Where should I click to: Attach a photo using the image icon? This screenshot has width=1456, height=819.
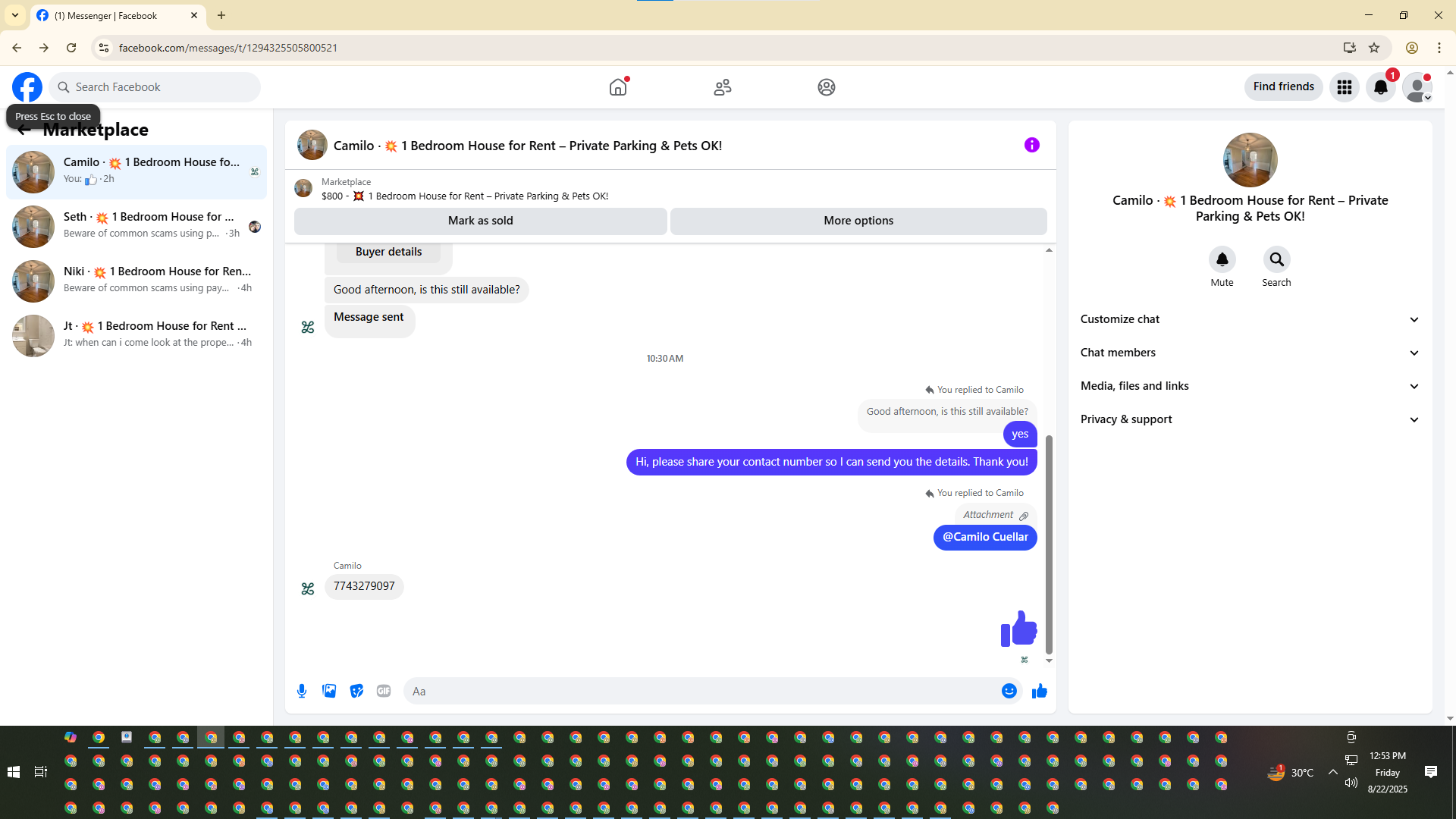(x=329, y=691)
